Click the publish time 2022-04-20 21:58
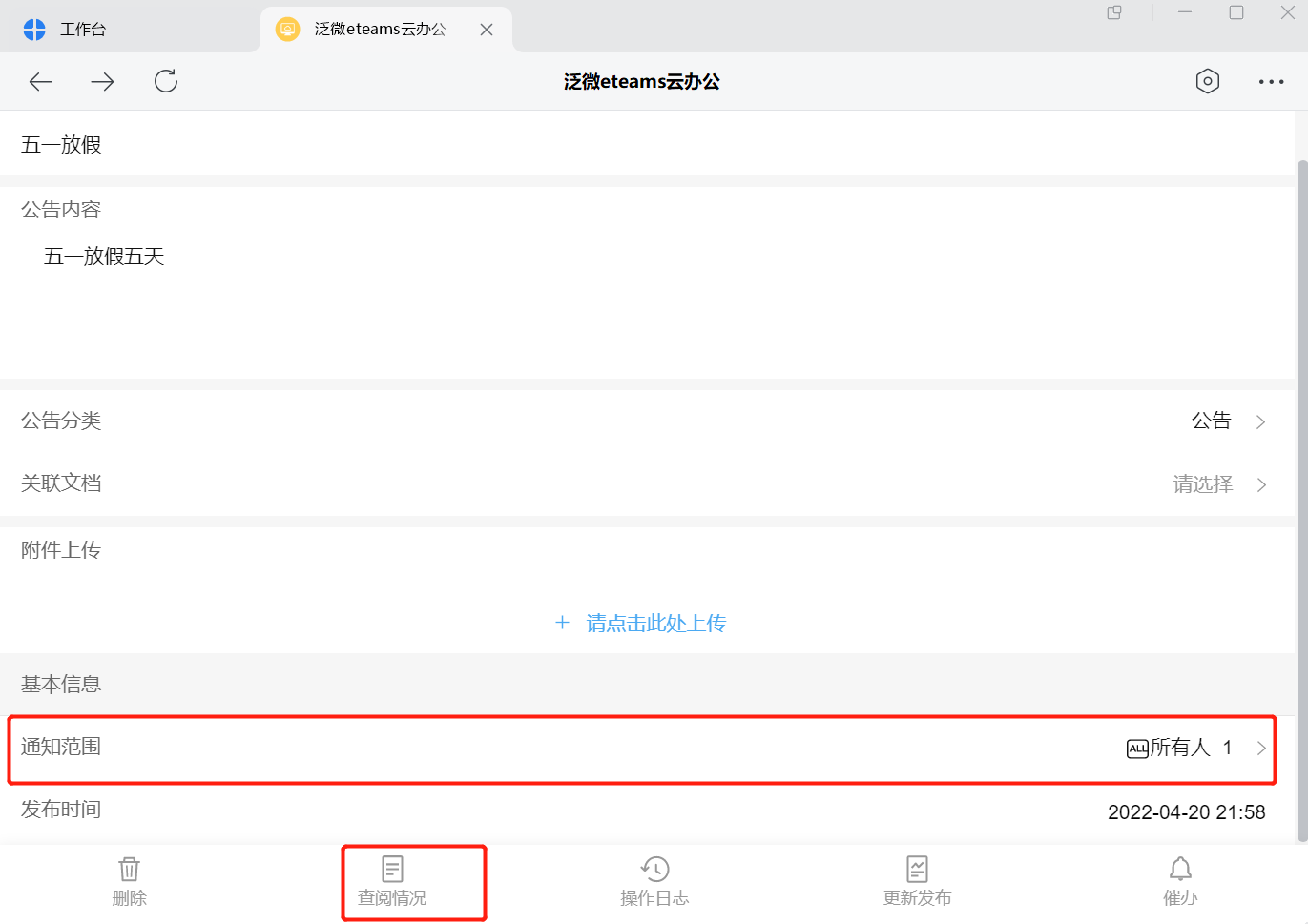This screenshot has width=1308, height=924. tap(1187, 812)
